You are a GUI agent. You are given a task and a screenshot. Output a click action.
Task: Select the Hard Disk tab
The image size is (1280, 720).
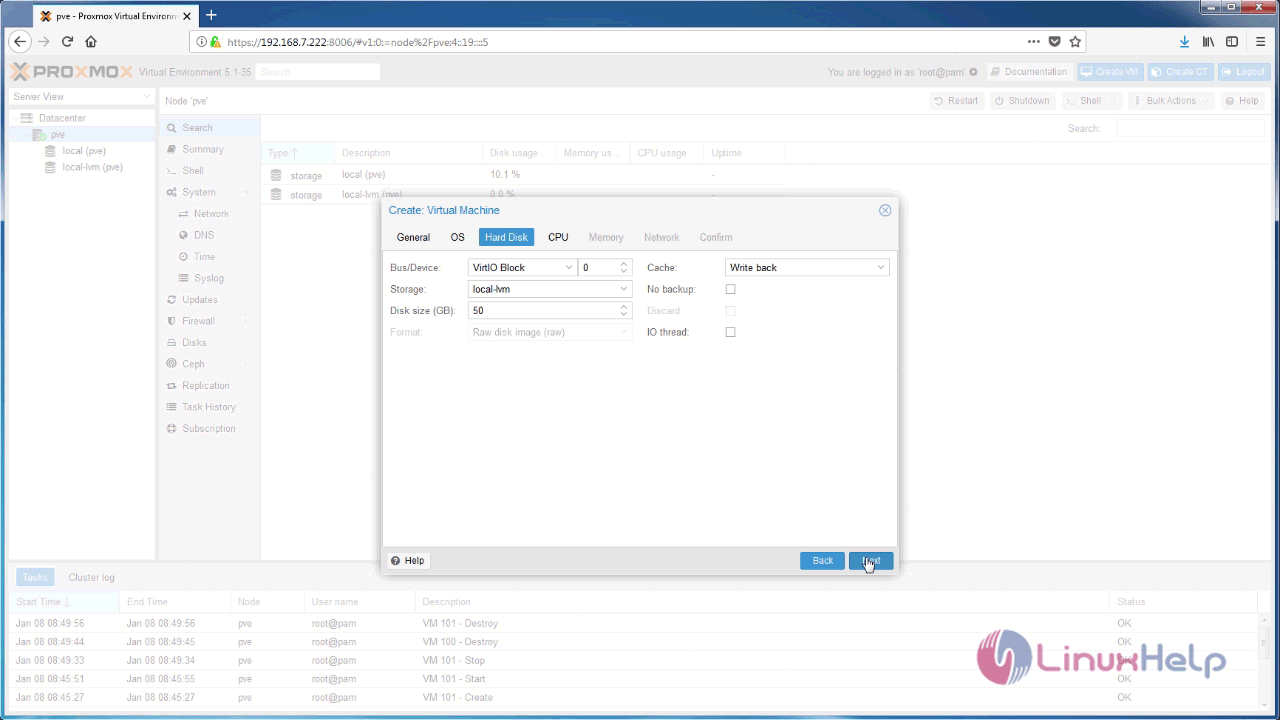(506, 237)
